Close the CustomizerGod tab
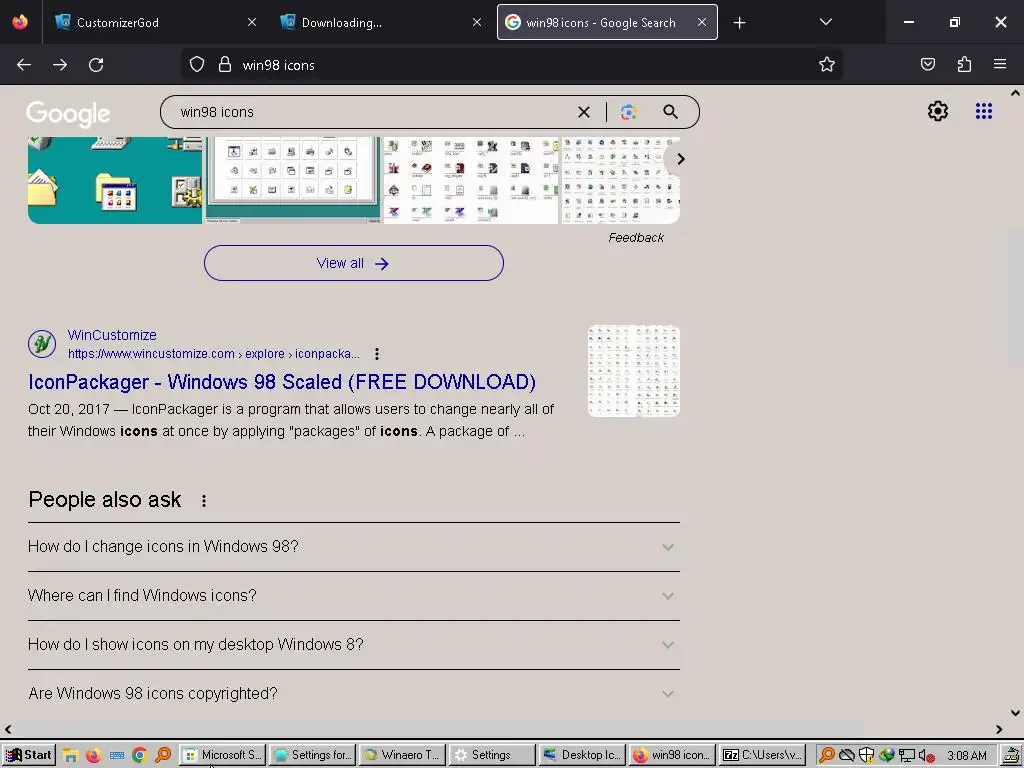 pos(252,22)
